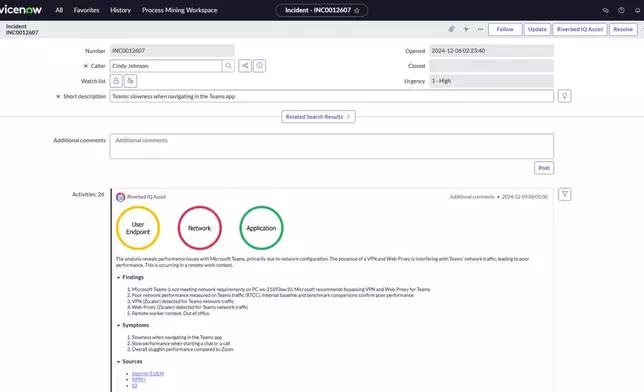
Task: Click finding 'Remote worker context. Out of office'
Action: tap(170, 313)
